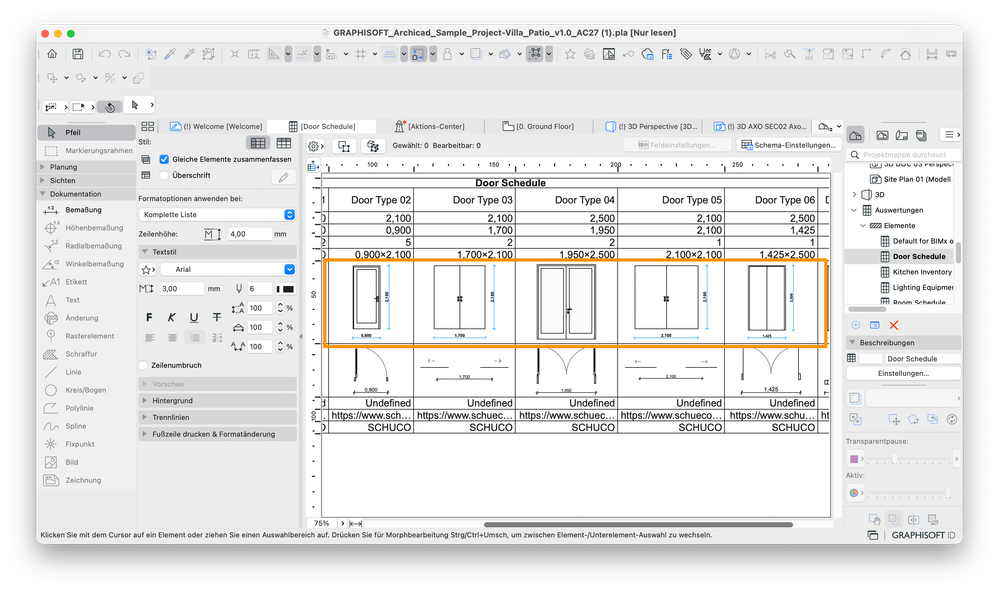The width and height of the screenshot is (999, 592).
Task: Toggle bold text style F
Action: [x=149, y=317]
